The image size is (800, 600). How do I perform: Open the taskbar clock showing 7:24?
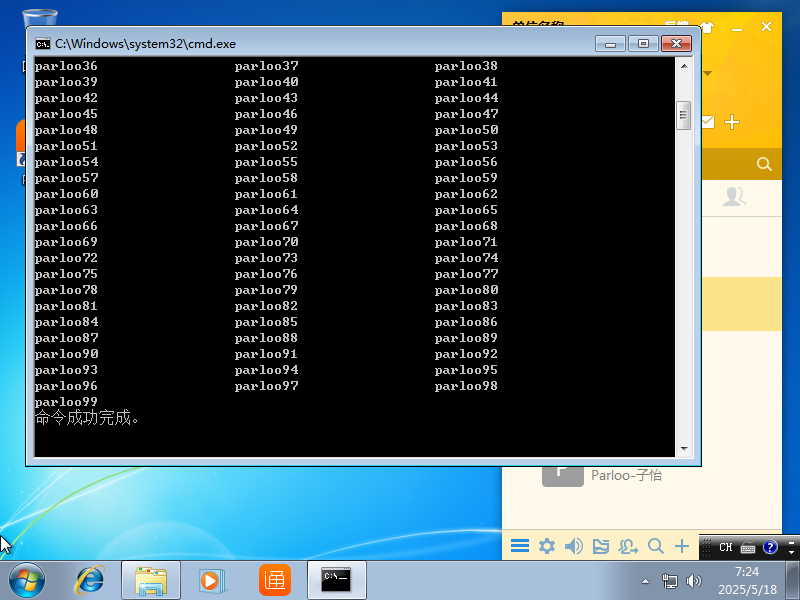point(747,581)
